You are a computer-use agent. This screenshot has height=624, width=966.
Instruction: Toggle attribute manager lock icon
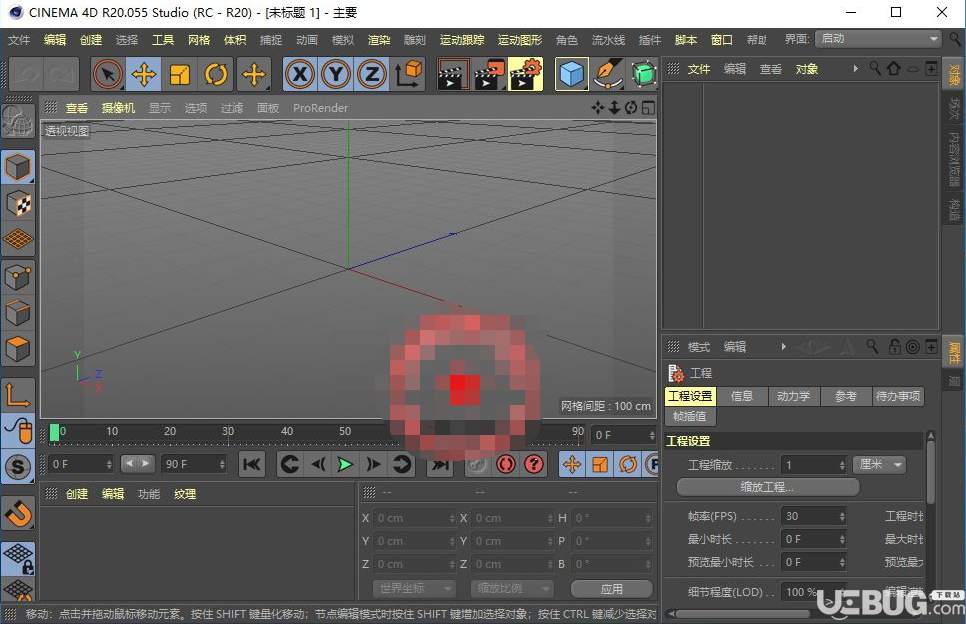[x=895, y=347]
